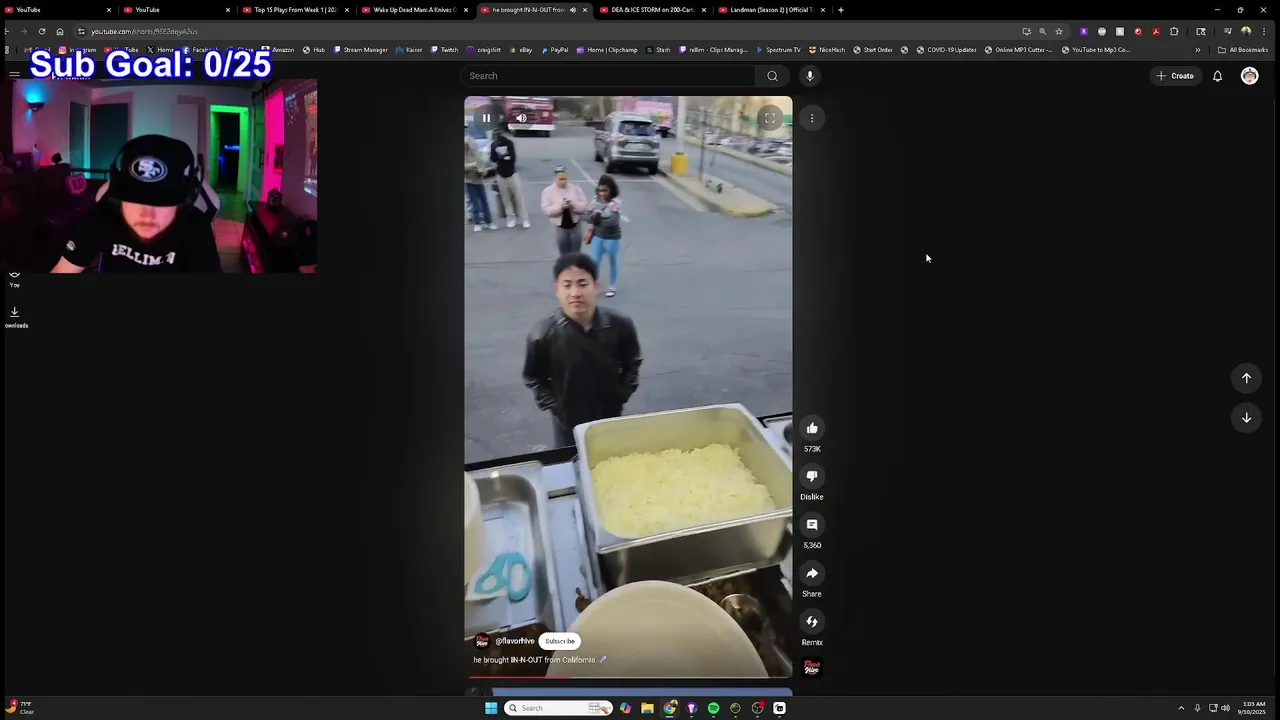Image resolution: width=1280 pixels, height=720 pixels.
Task: Open Spotify from the taskbar
Action: click(713, 708)
